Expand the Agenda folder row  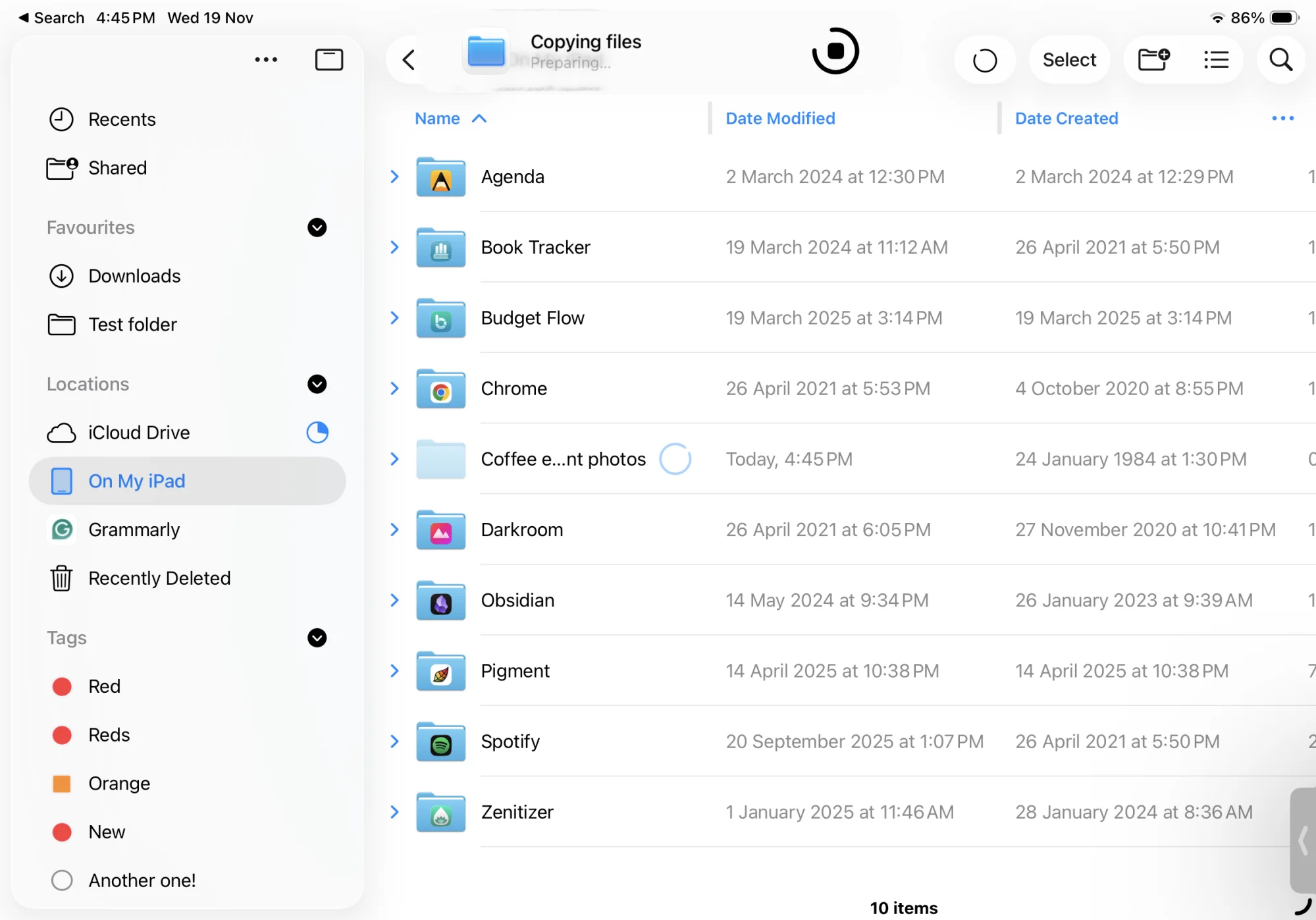(394, 176)
